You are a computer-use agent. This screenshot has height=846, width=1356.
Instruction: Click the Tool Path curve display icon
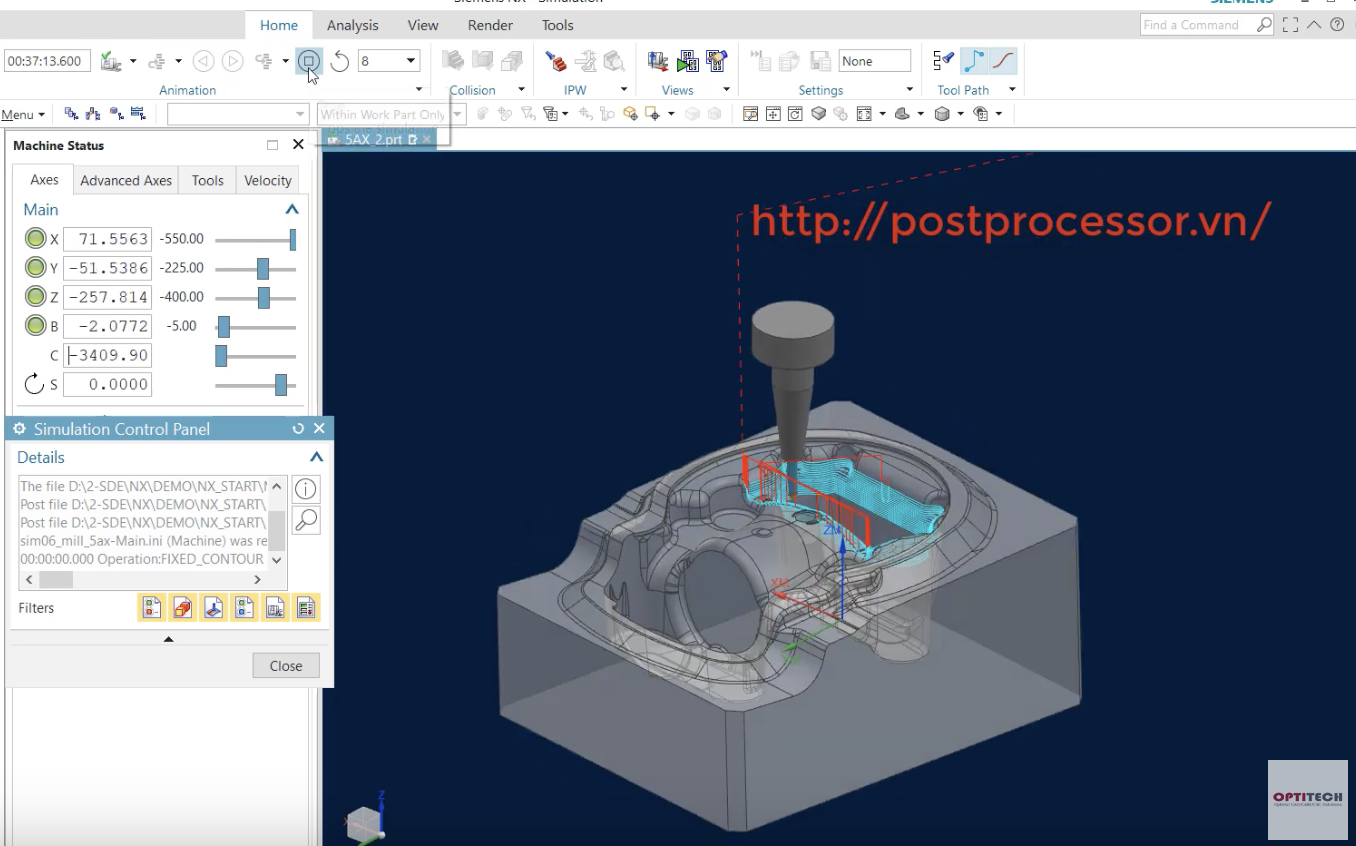[1003, 61]
